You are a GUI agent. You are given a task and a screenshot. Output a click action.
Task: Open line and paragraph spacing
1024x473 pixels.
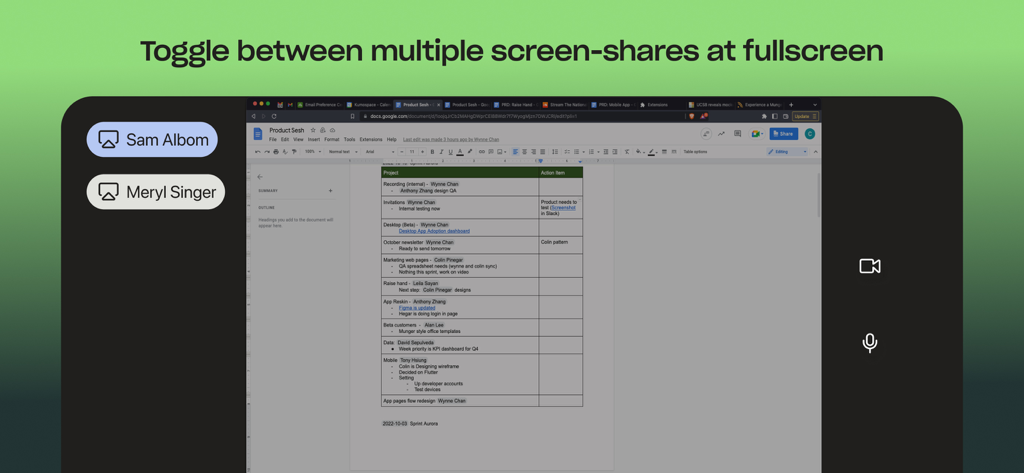point(555,152)
